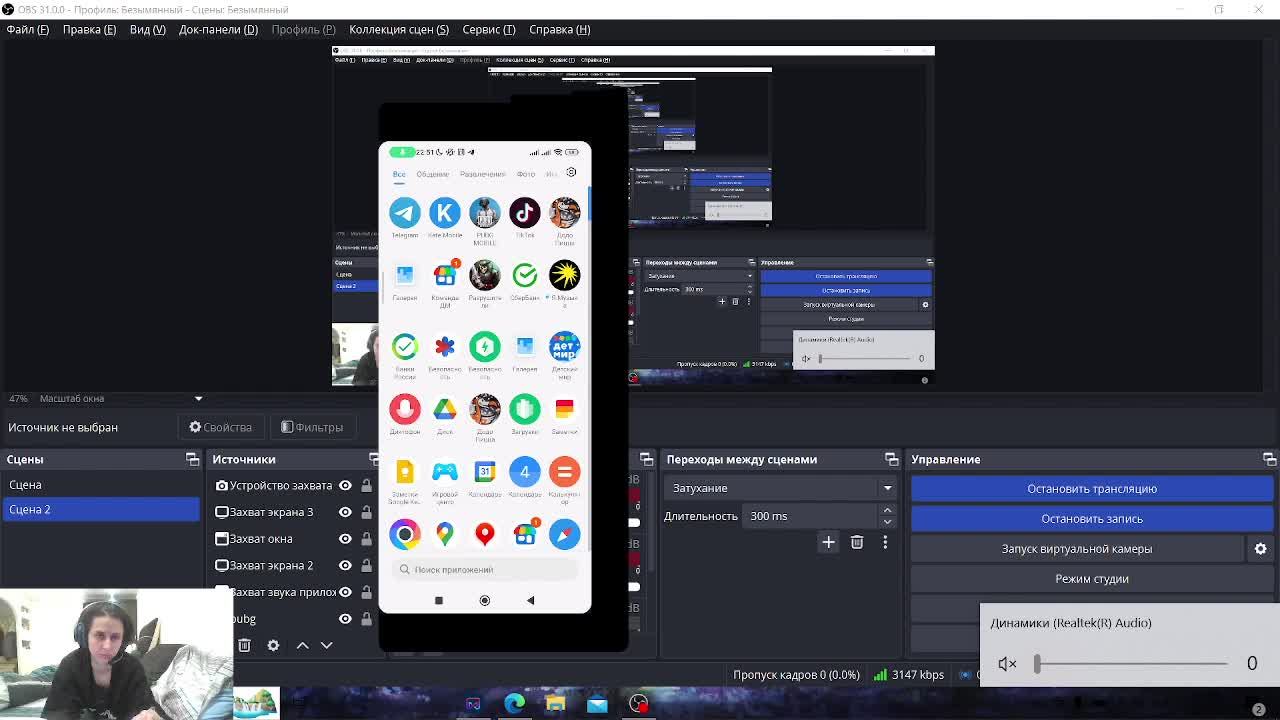Undock the Сцены panel with float icon
The width and height of the screenshot is (1280, 720).
tap(192, 459)
